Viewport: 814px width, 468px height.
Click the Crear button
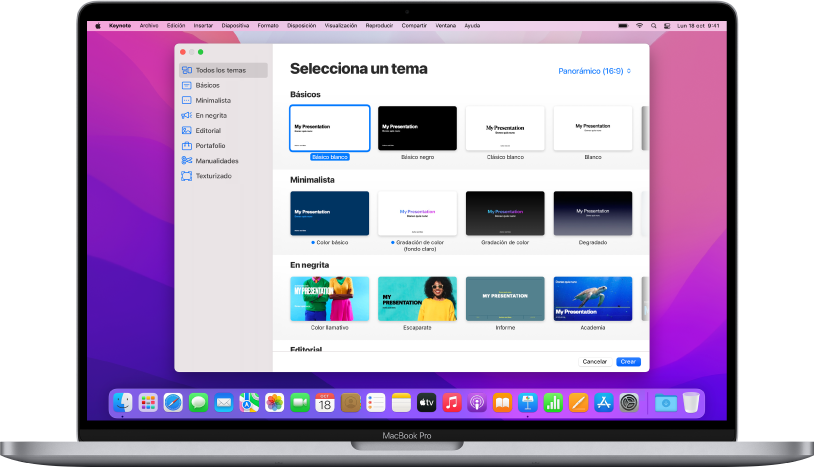[x=628, y=362]
